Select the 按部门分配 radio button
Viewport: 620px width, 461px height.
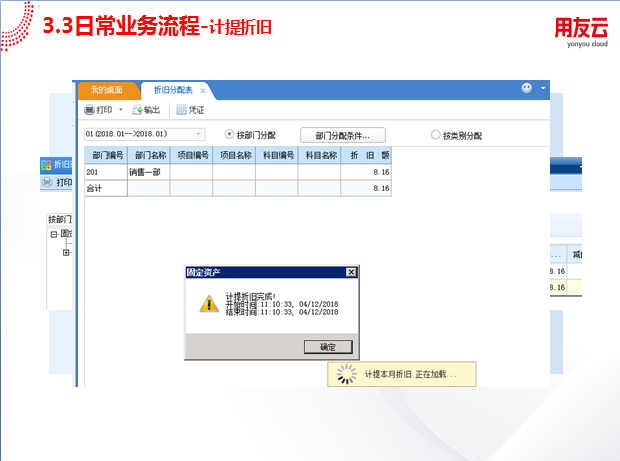pos(229,134)
